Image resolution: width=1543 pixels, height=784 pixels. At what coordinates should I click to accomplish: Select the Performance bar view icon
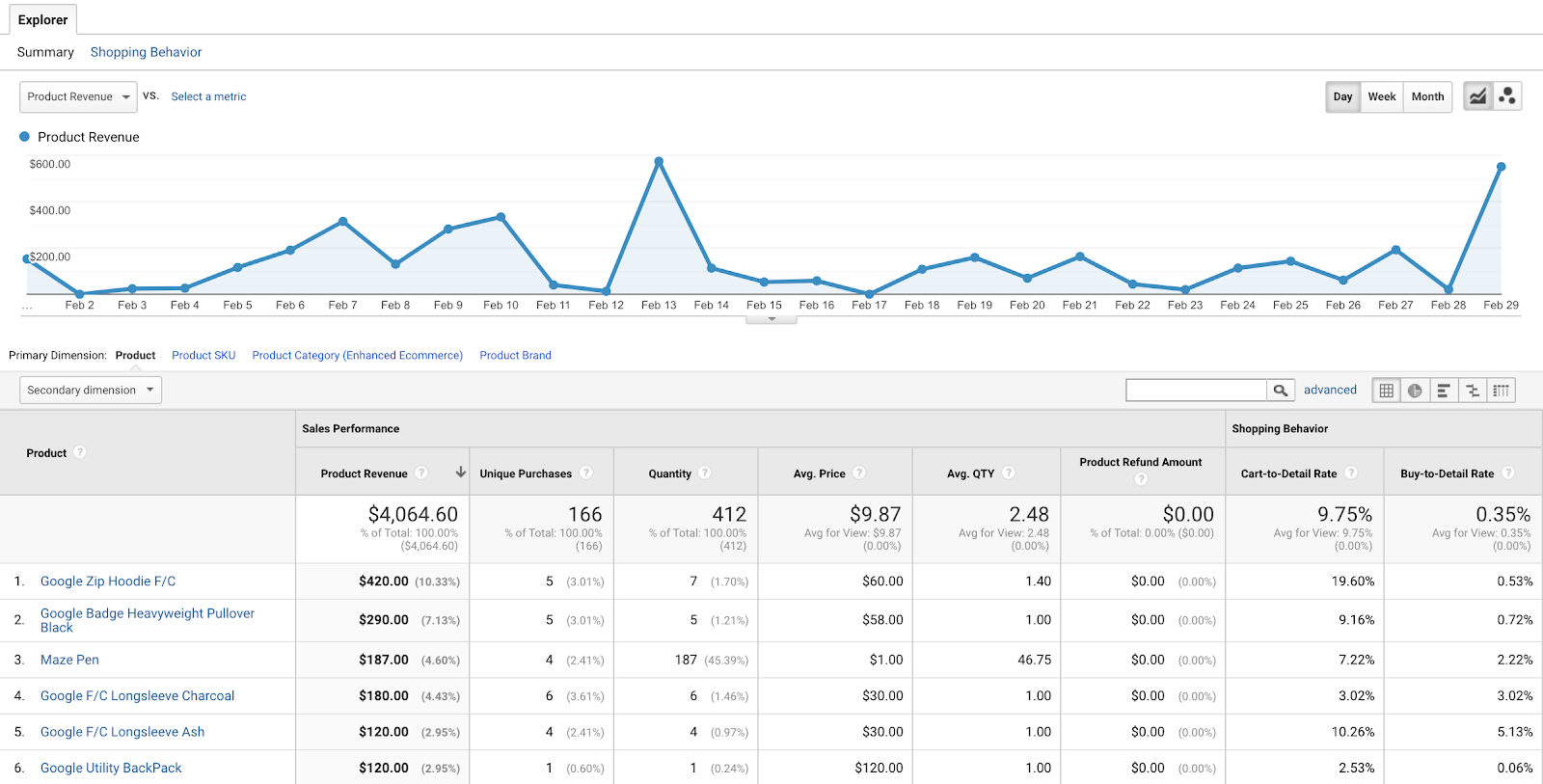click(1444, 390)
